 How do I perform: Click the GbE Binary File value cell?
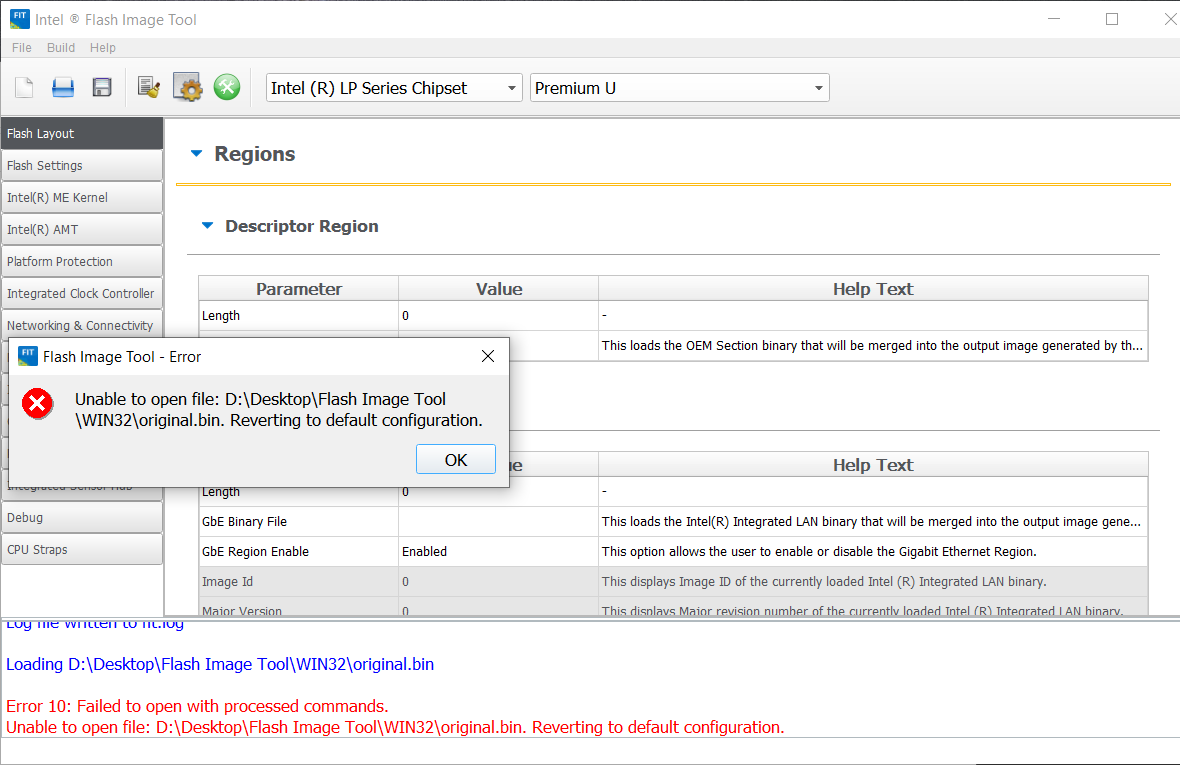pos(498,521)
